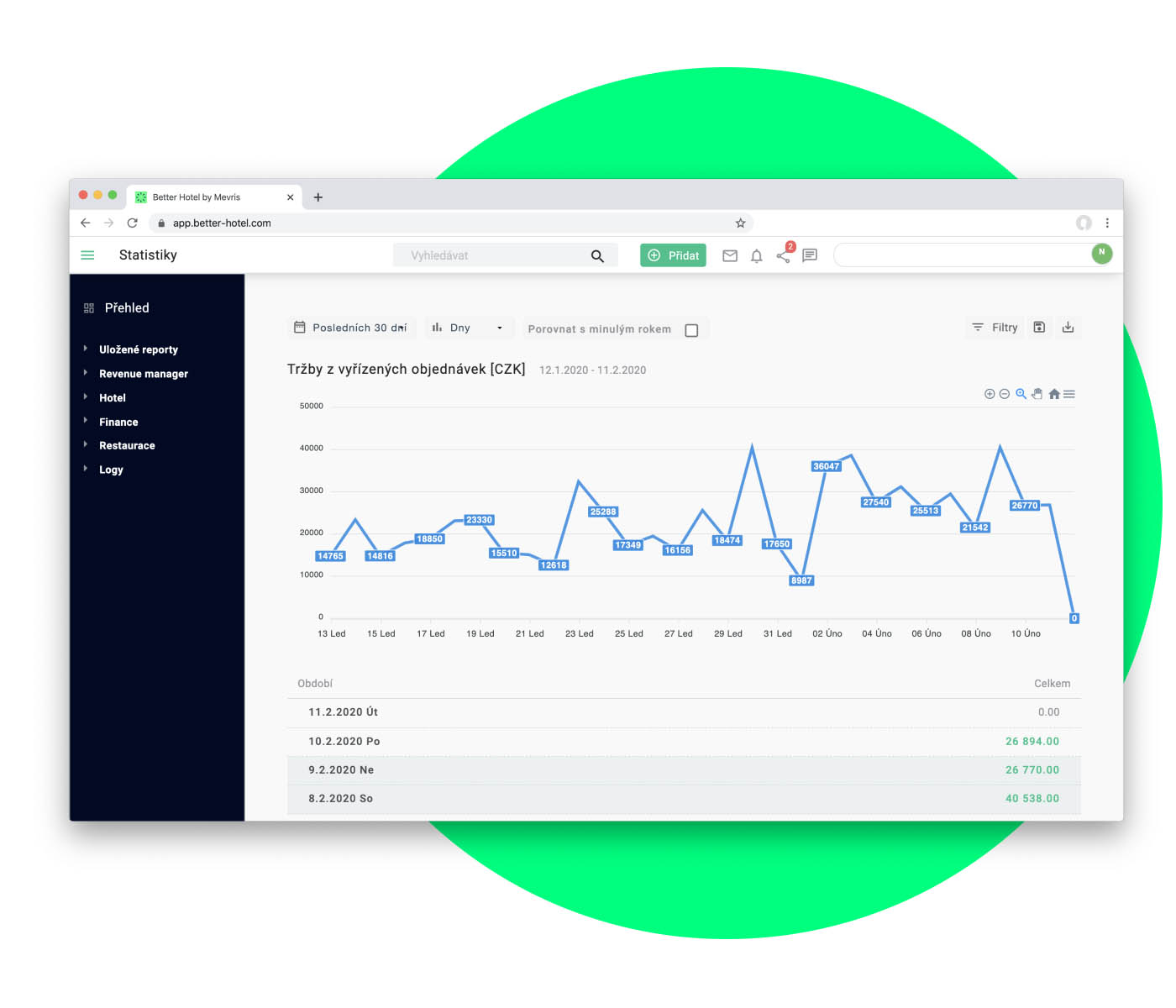Download the report data

1068,328
